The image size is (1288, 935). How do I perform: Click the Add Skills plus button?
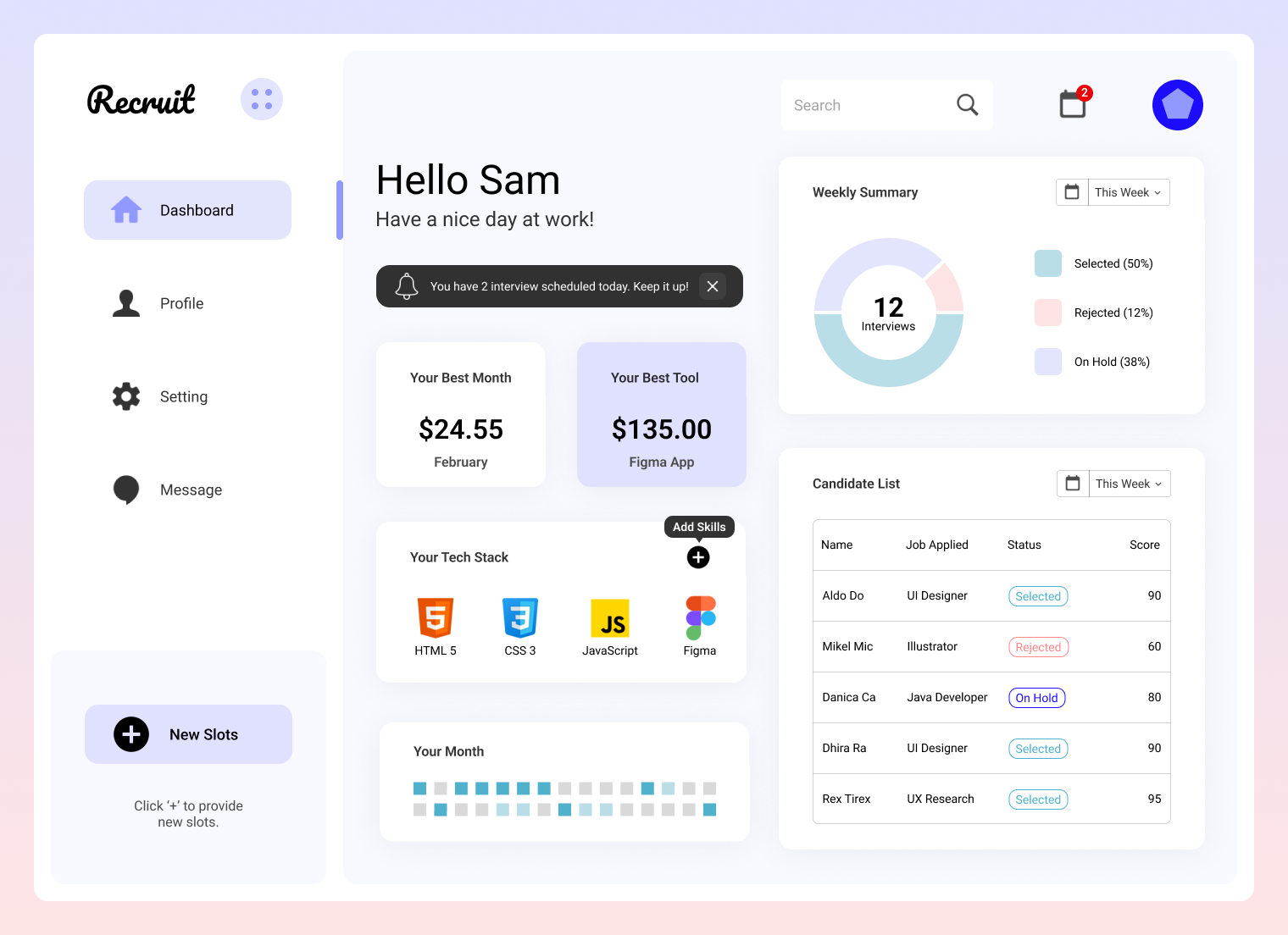[697, 557]
